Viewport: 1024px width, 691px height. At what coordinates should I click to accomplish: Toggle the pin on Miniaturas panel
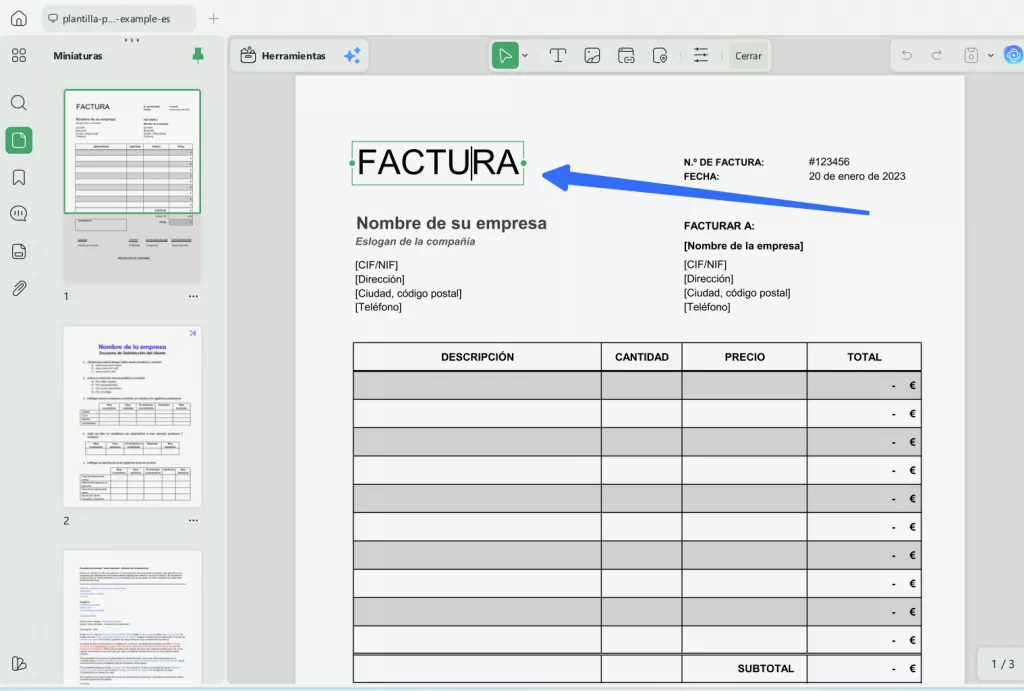click(198, 56)
